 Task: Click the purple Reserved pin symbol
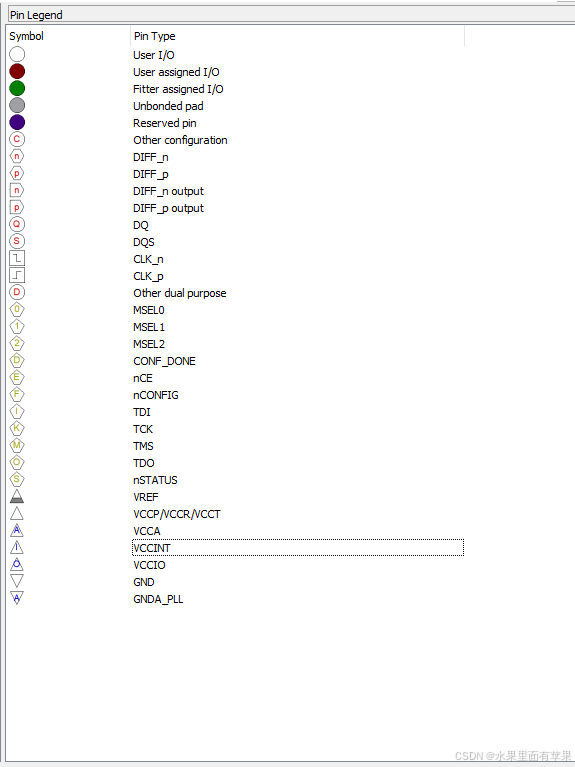point(17,122)
